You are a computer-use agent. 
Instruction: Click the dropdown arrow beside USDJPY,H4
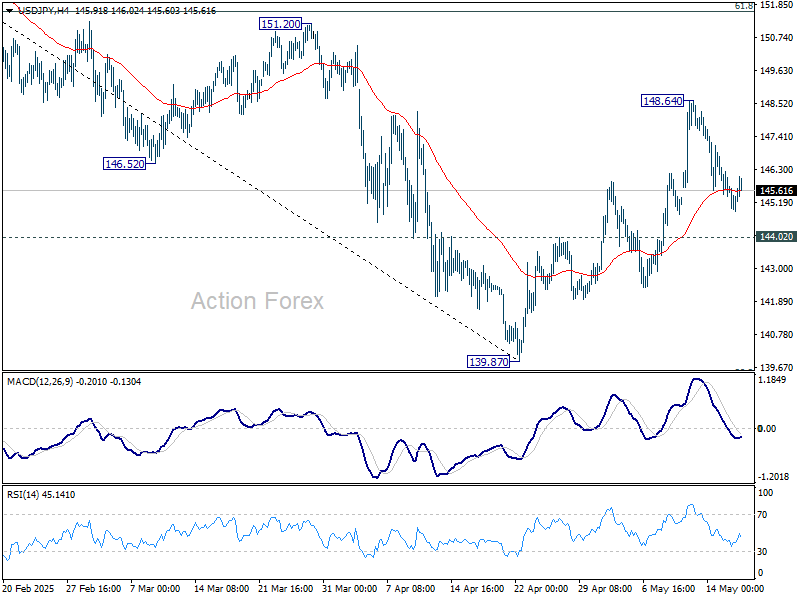tap(9, 9)
